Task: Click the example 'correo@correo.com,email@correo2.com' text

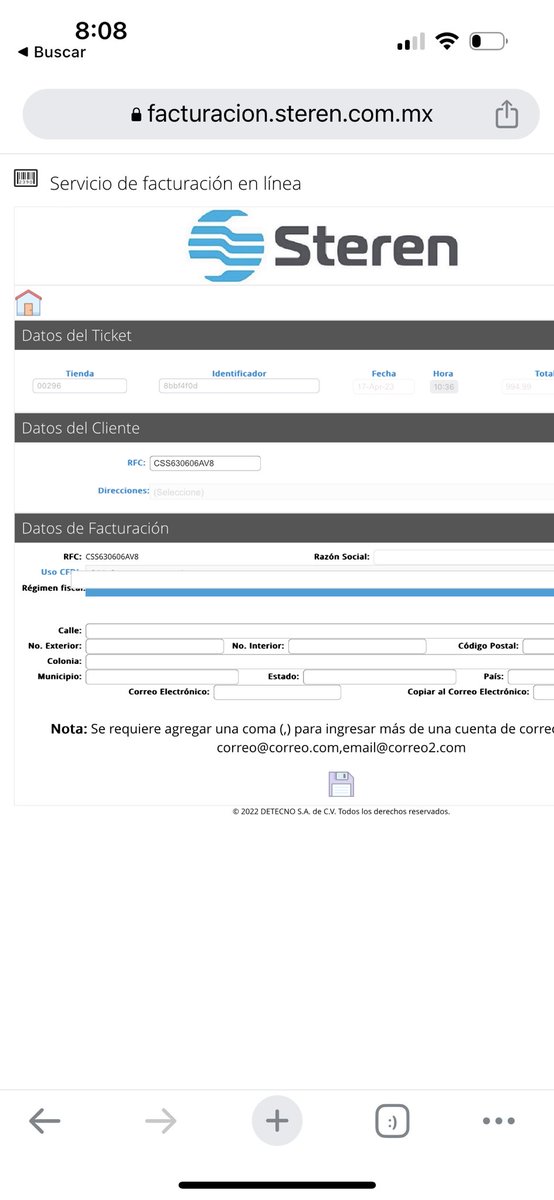Action: (x=341, y=747)
